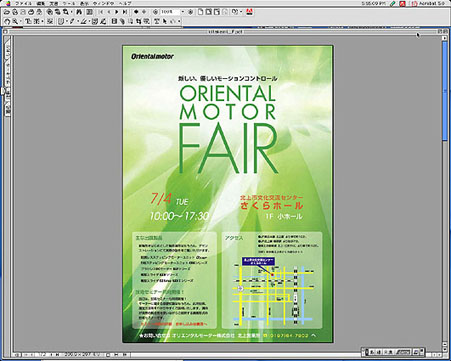The image size is (451, 361).
Task: Go to next page toolbar arrow
Action: [x=117, y=12]
